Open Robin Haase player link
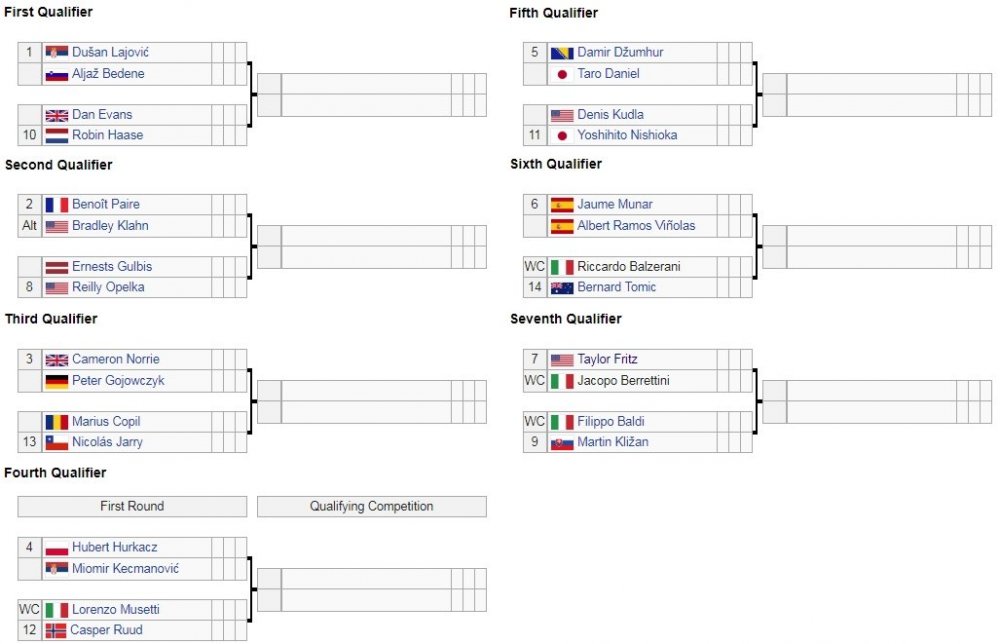The image size is (1000, 644). (x=107, y=135)
